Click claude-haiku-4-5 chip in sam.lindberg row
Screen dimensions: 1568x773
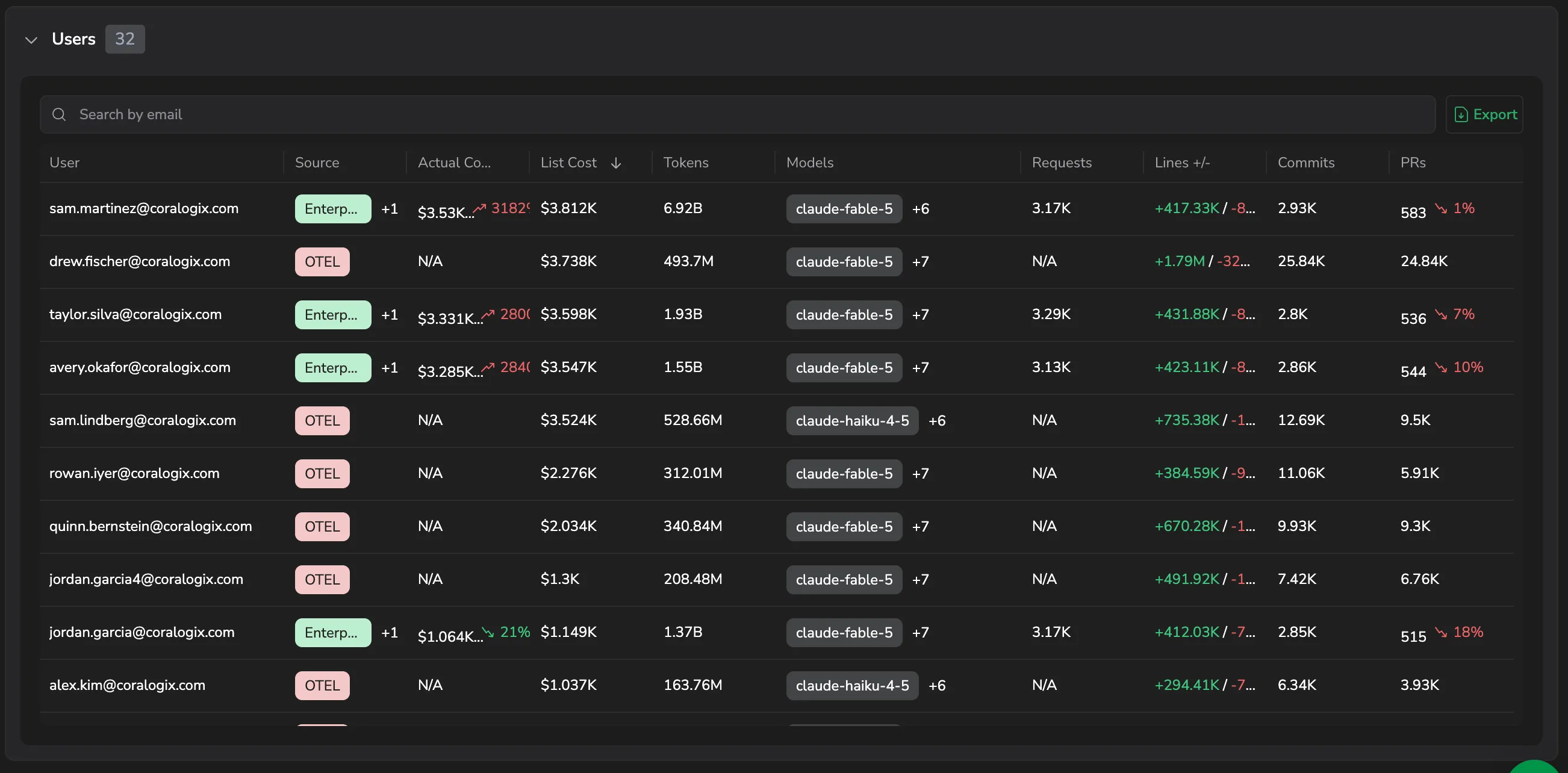tap(852, 421)
